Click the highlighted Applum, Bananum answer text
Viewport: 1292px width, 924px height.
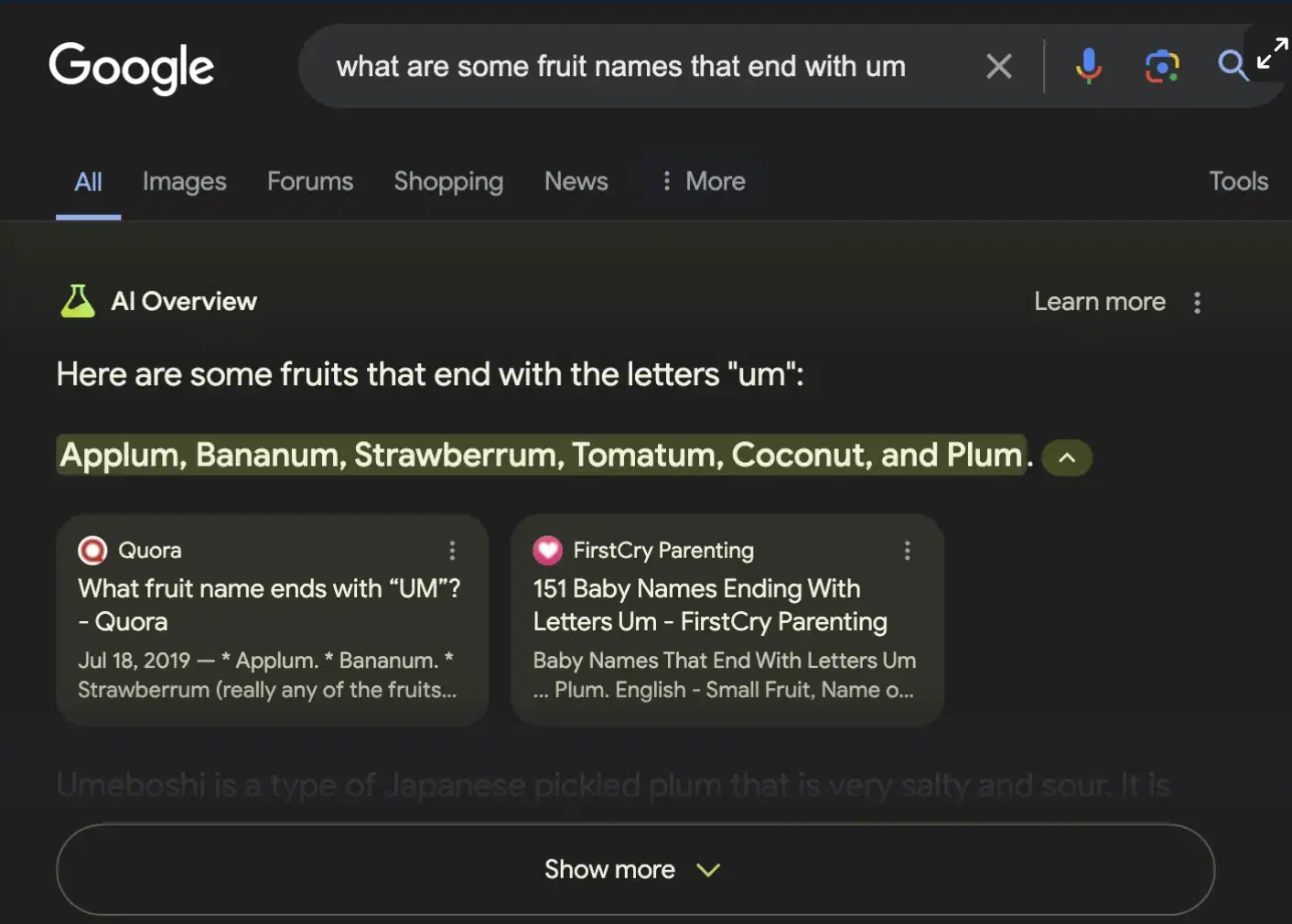pos(542,455)
